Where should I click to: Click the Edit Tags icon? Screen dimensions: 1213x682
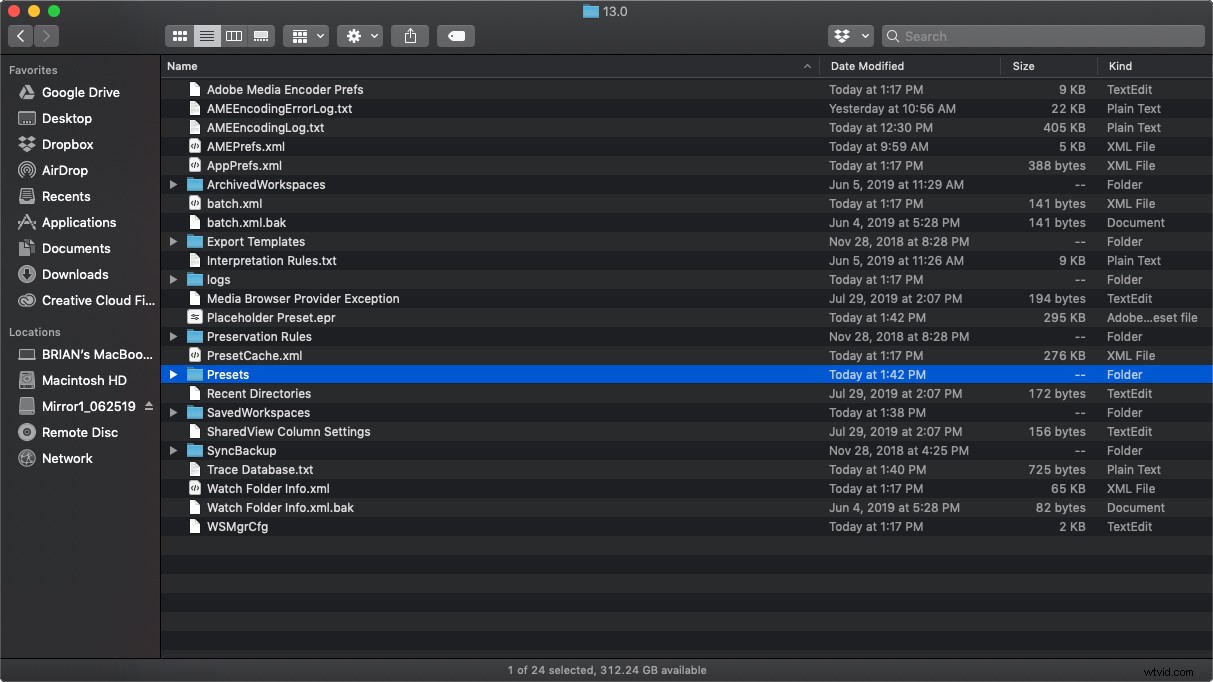click(x=456, y=35)
